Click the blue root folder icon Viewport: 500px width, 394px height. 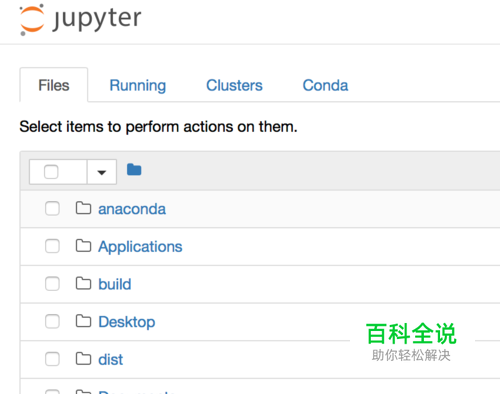134,170
